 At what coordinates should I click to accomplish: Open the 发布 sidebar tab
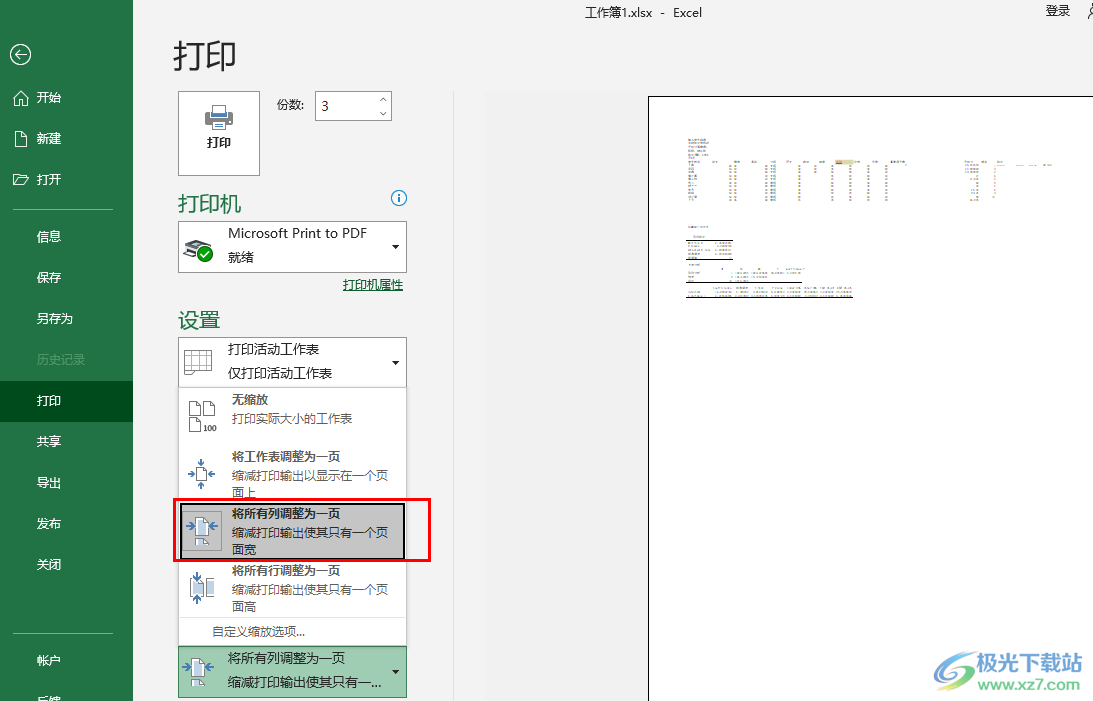[x=66, y=523]
